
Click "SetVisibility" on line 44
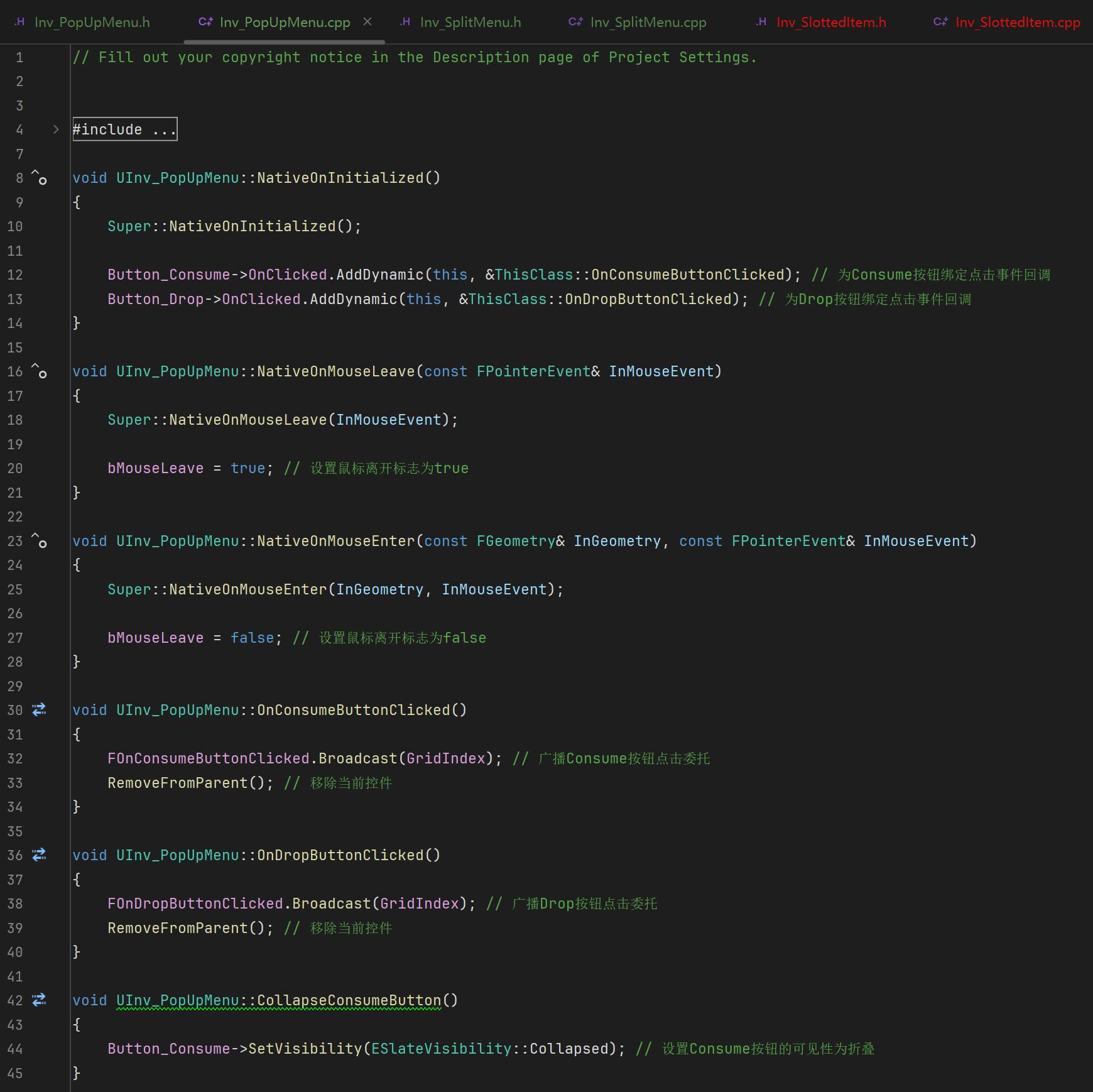pyautogui.click(x=305, y=1049)
